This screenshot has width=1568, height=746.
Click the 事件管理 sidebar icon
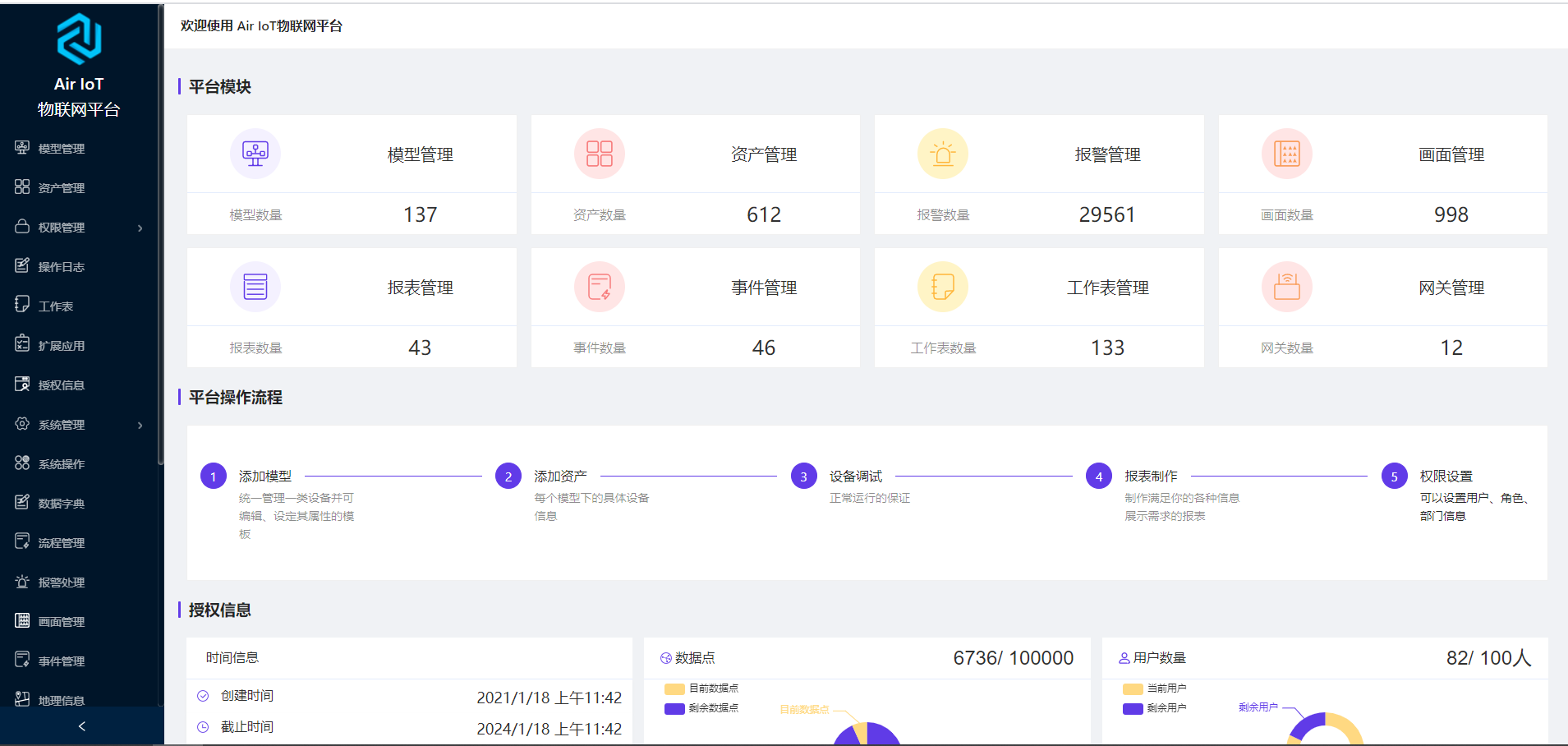[x=22, y=660]
